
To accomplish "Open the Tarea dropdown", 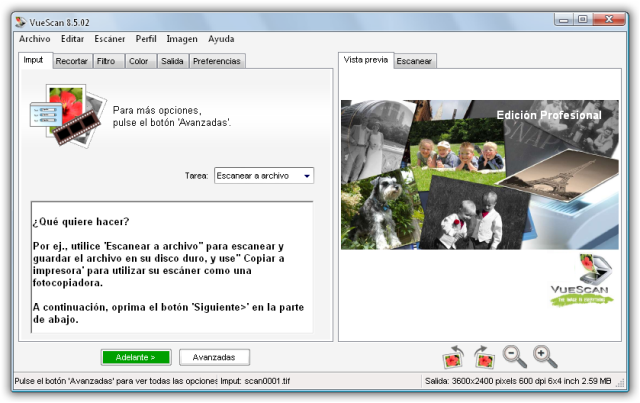I will tap(264, 176).
